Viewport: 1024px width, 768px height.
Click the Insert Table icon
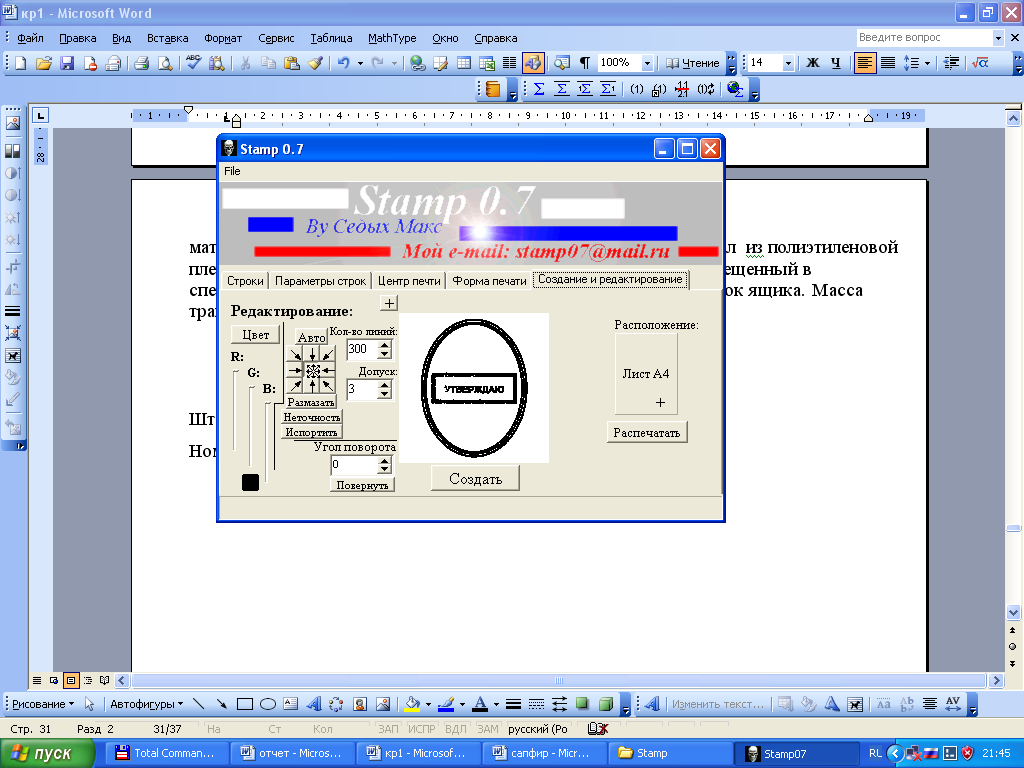[464, 63]
